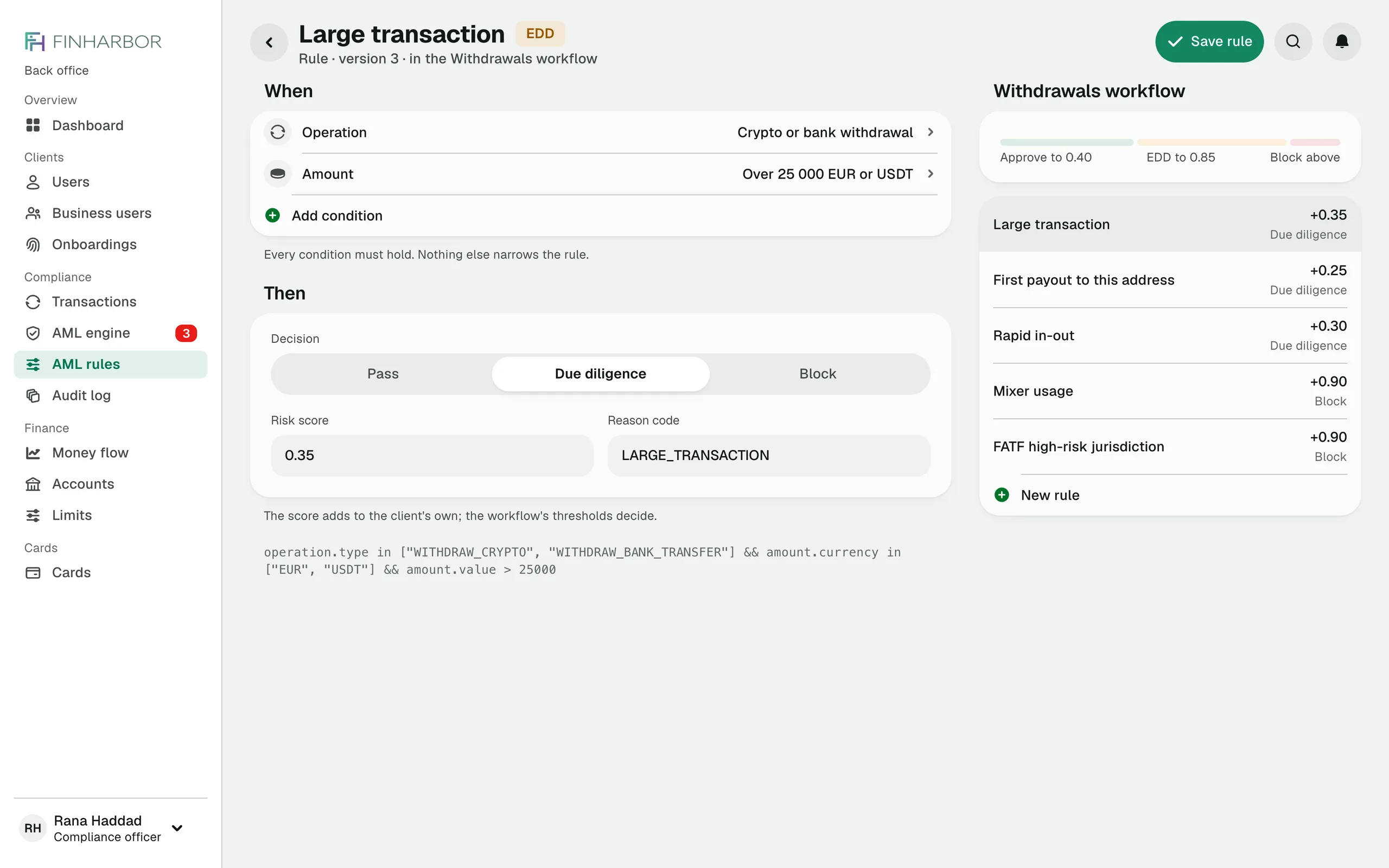
Task: Click the Accounts bank building icon
Action: 33,484
